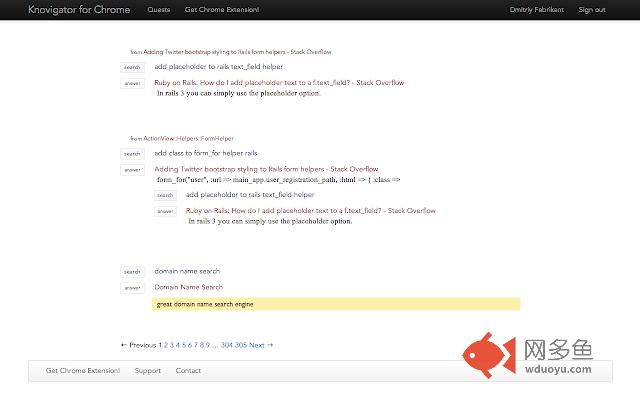
Task: Select page 1 in pagination
Action: (x=160, y=345)
